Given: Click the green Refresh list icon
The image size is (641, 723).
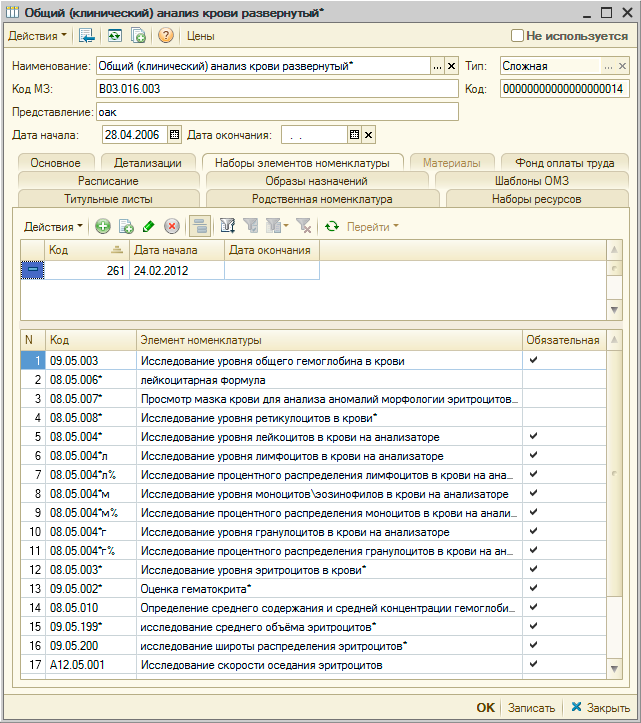Looking at the screenshot, I should (332, 227).
